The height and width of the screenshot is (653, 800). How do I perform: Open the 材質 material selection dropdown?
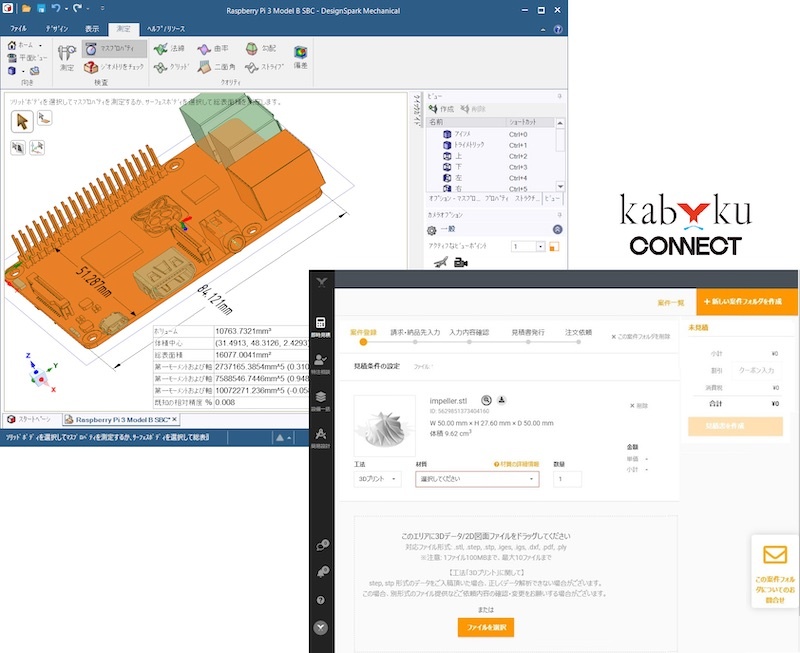click(x=476, y=479)
